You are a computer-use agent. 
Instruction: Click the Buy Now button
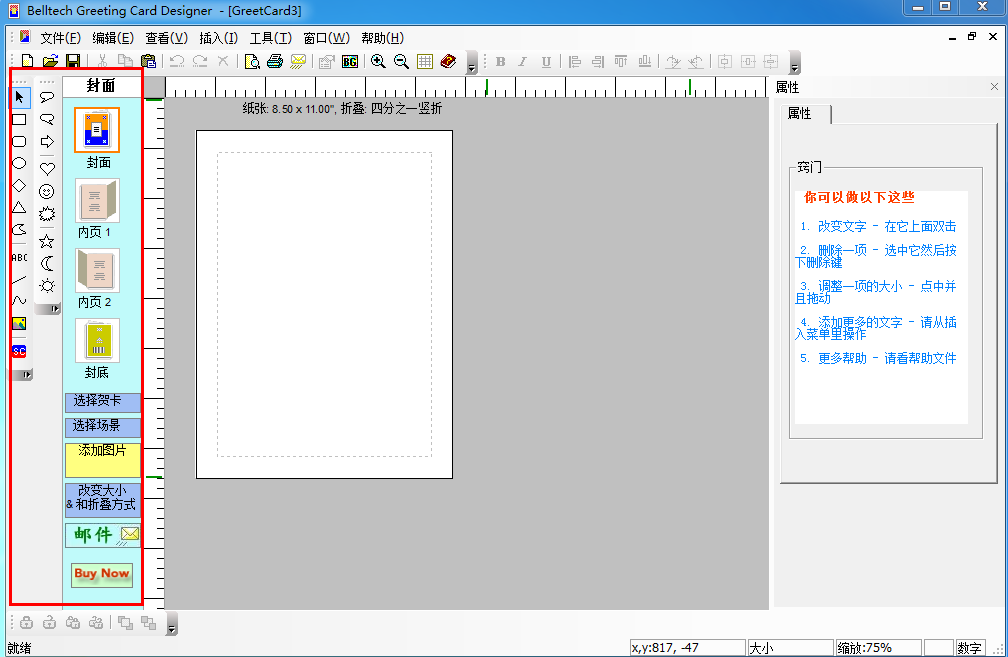click(102, 574)
